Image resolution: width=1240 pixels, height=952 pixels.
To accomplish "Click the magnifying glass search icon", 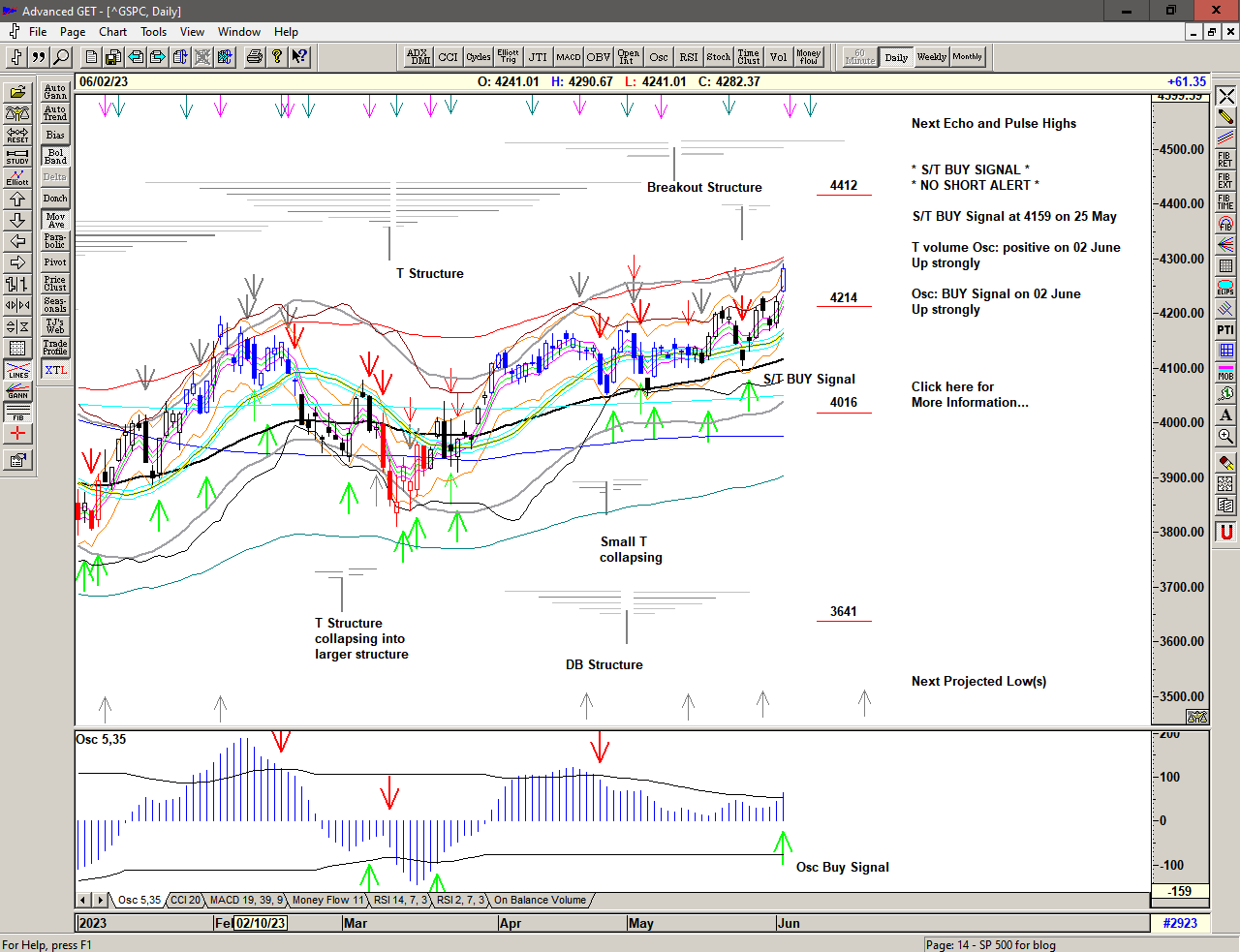I will click(61, 57).
